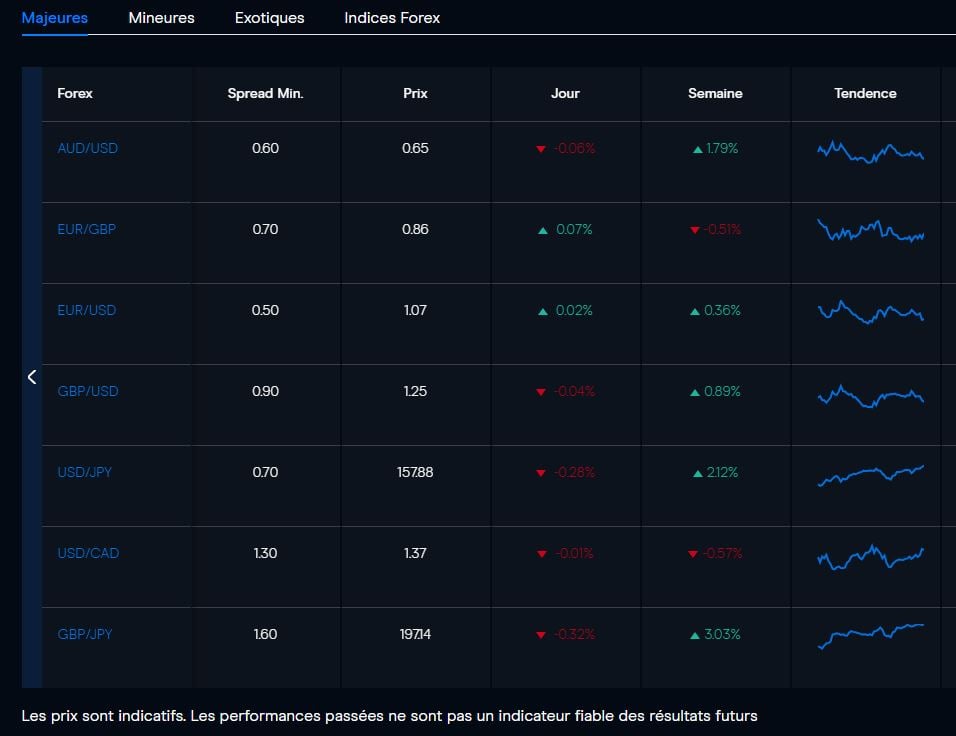Image resolution: width=956 pixels, height=736 pixels.
Task: Open the Indices Forex tab
Action: (391, 17)
